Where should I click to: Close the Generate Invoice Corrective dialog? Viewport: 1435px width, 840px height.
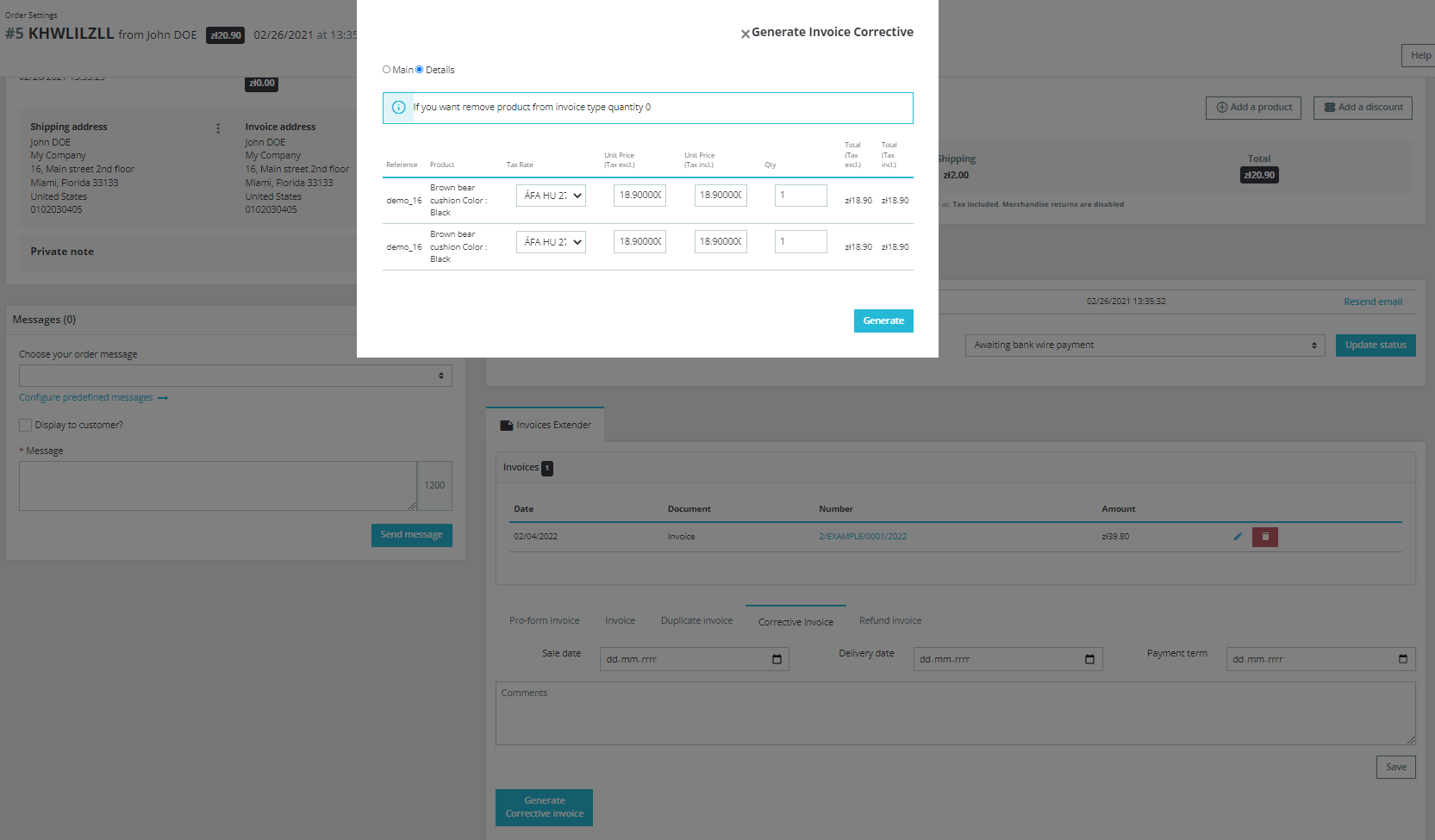(746, 34)
